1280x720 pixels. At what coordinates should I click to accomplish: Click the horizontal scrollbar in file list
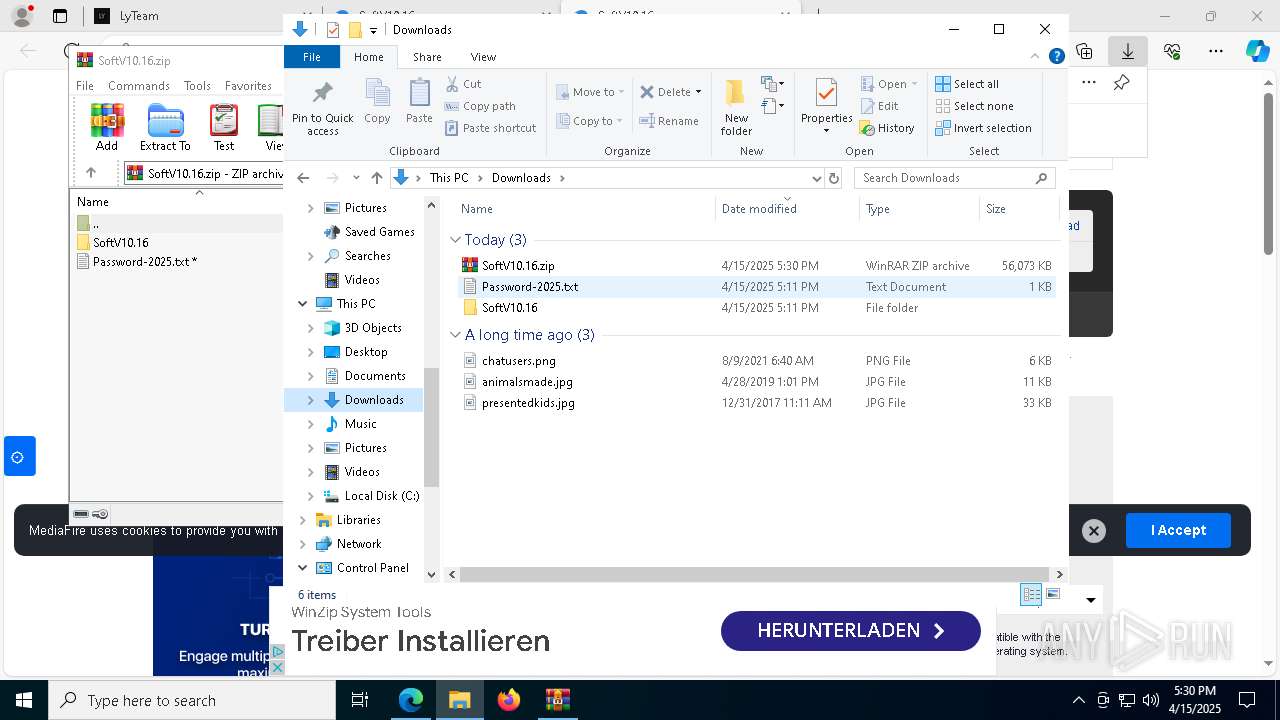point(755,575)
